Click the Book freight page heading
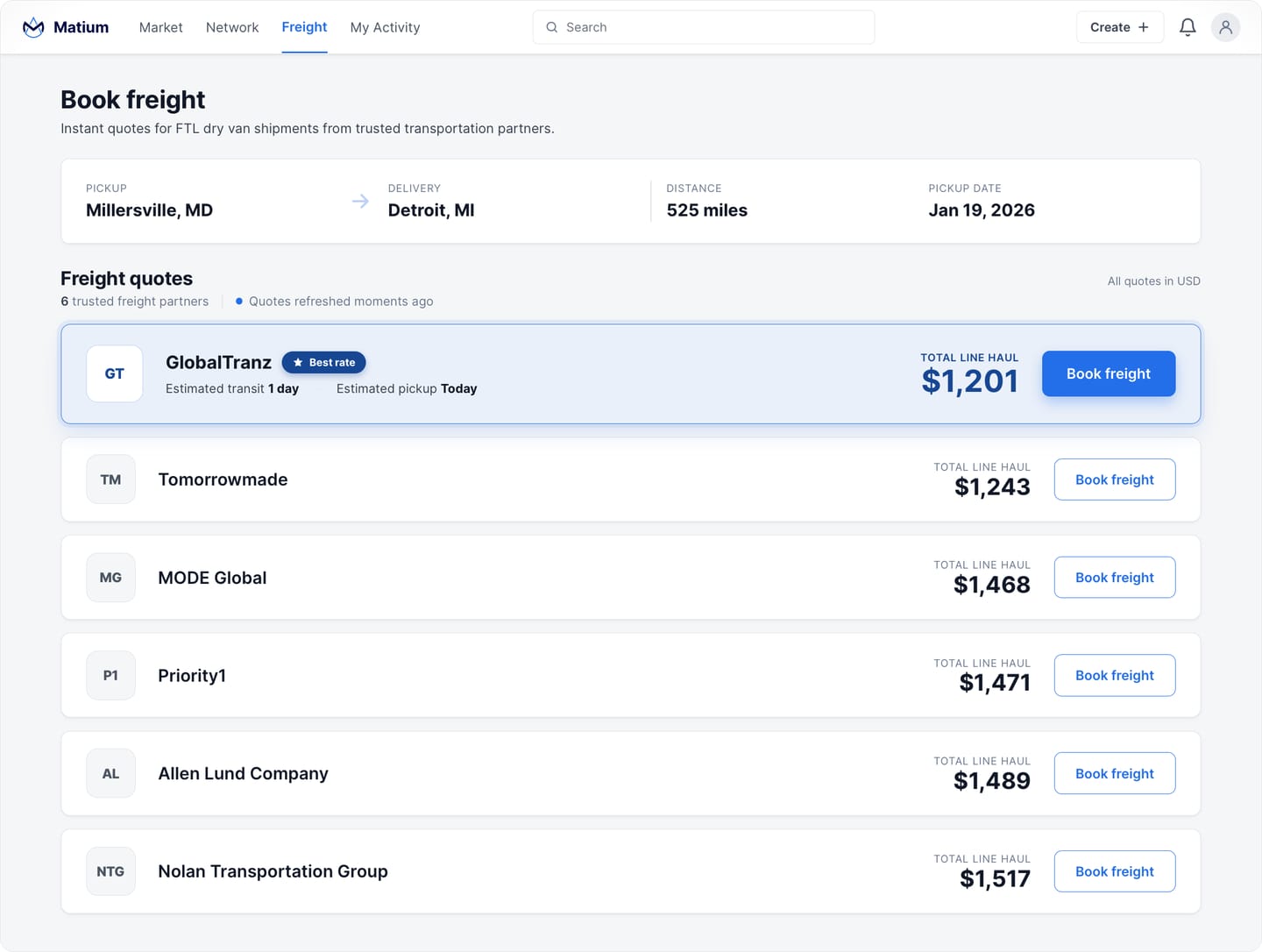 [132, 100]
